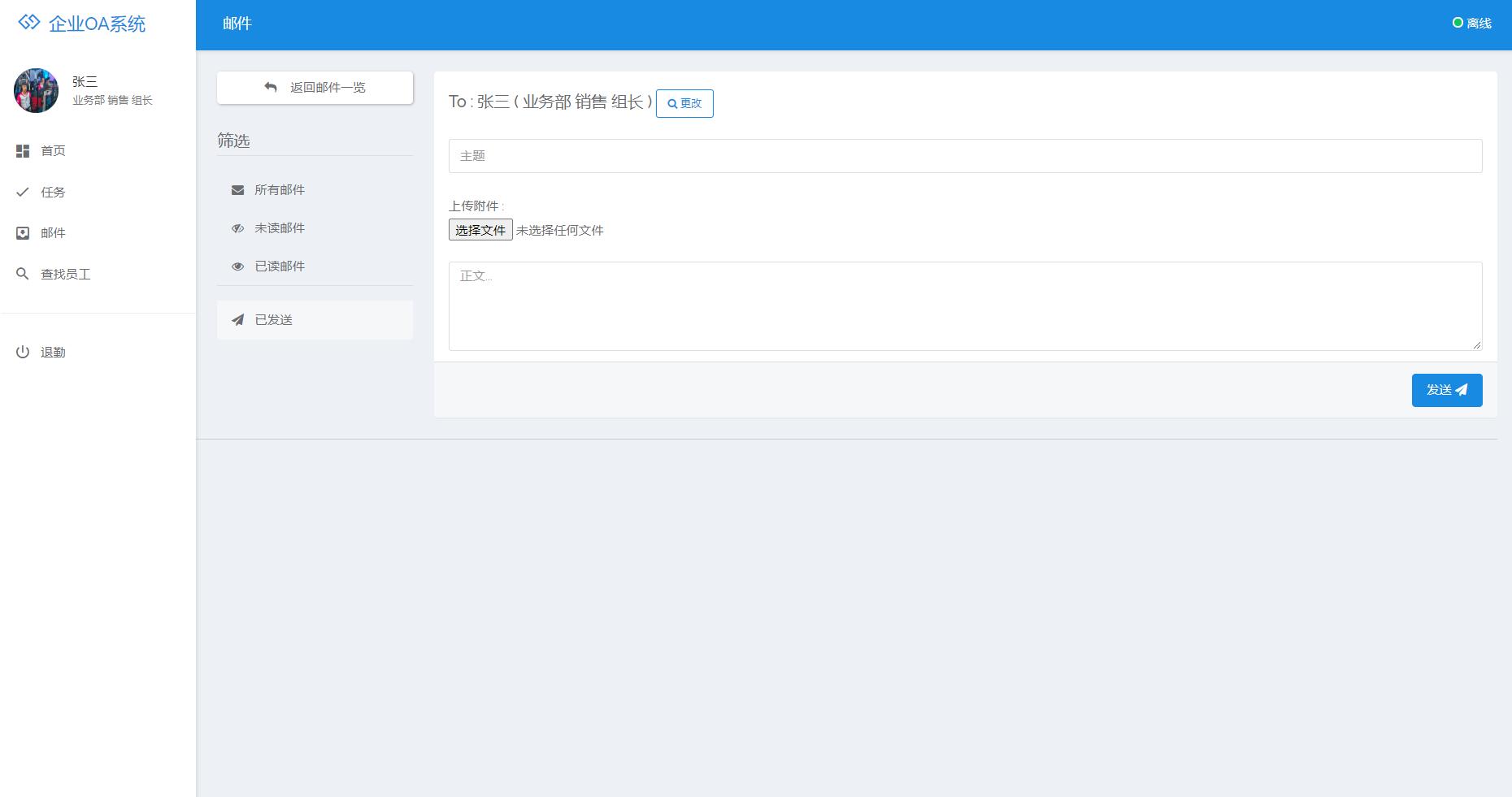
Task: Click the paper plane icon beside 已发送
Action: click(x=237, y=320)
